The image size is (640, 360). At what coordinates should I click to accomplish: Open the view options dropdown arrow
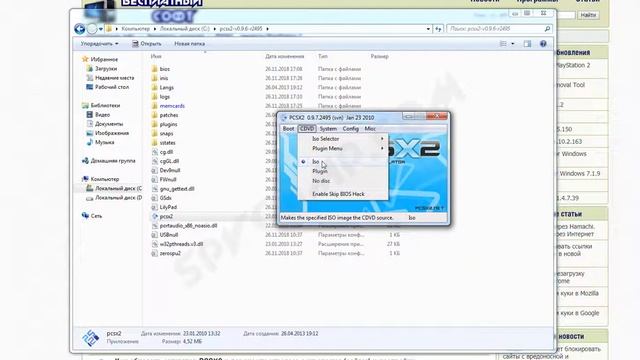coord(513,44)
